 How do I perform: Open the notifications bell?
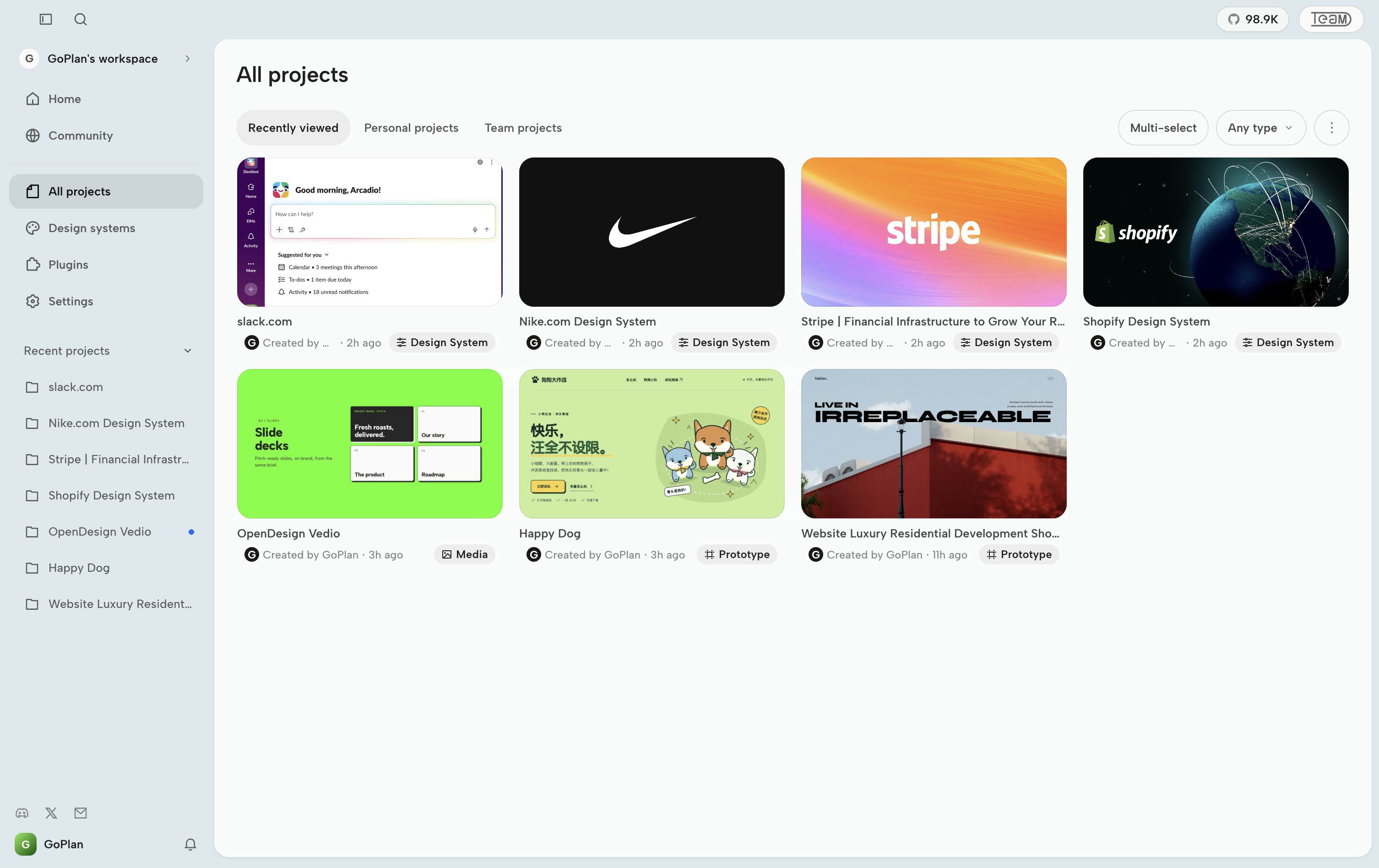coord(190,844)
